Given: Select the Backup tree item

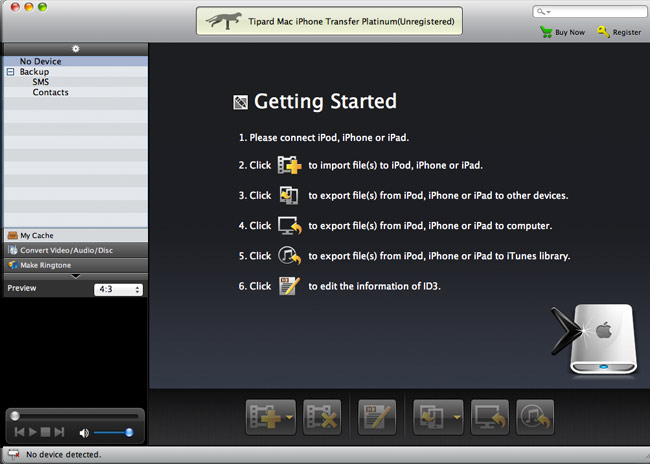Looking at the screenshot, I should pos(34,72).
